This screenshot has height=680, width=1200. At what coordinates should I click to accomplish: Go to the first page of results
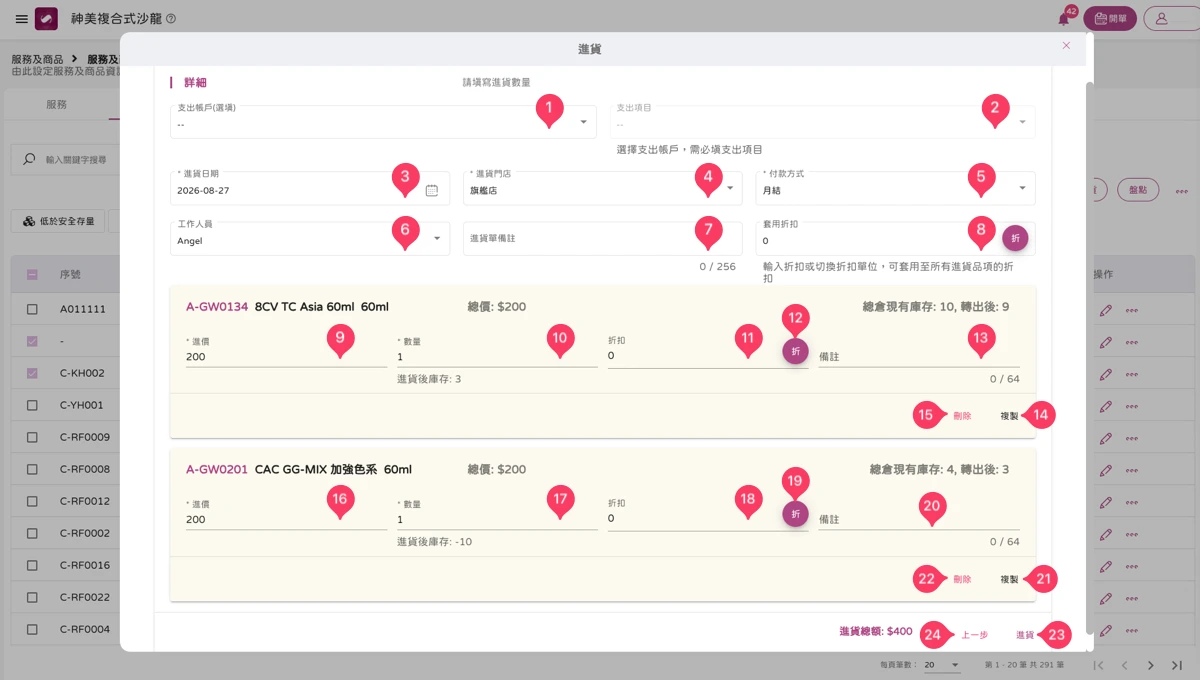click(x=1099, y=665)
